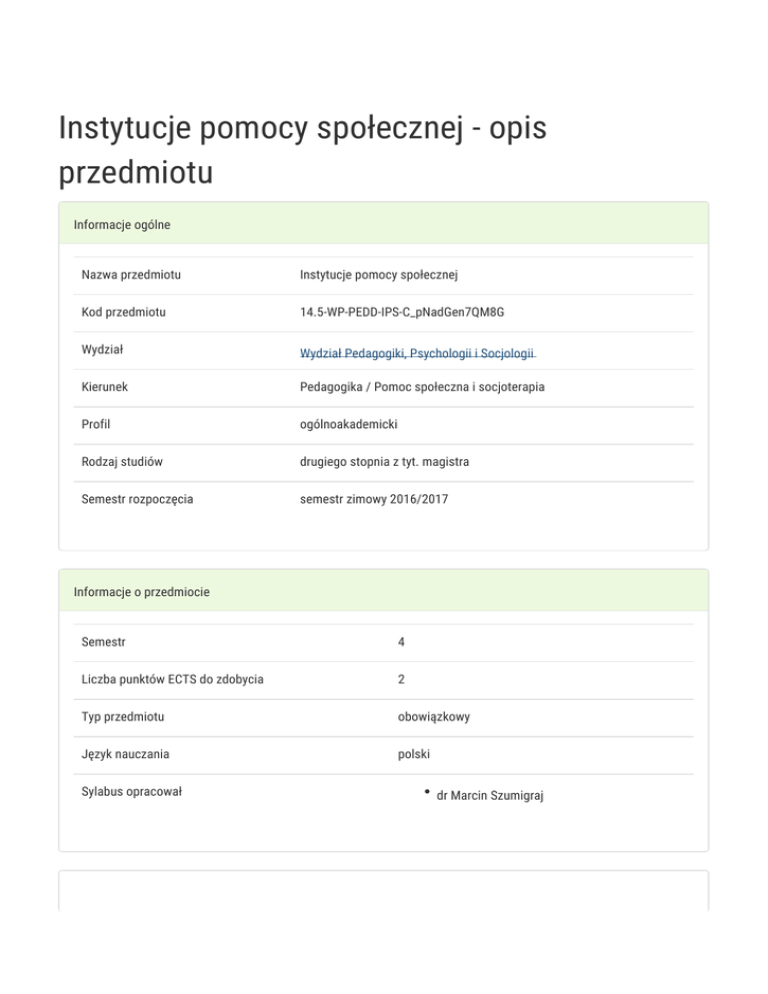Click the 'Semestr rozpoczęcia' label
Image resolution: width=768 pixels, height=994 pixels.
pos(137,498)
